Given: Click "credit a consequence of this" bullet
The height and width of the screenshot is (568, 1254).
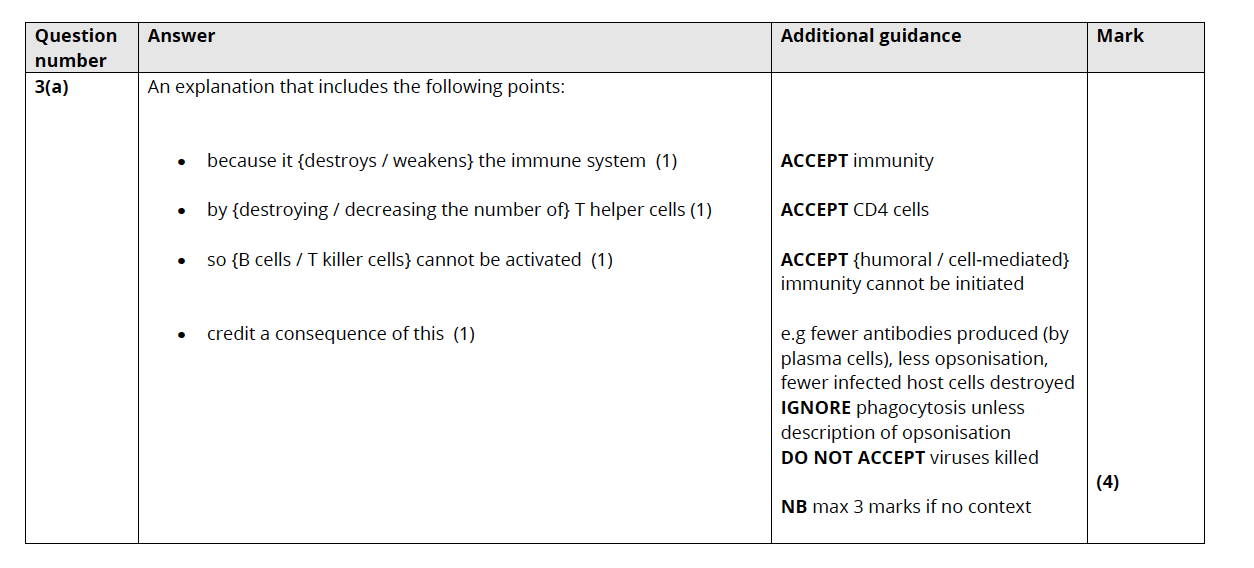Looking at the screenshot, I should coord(340,334).
